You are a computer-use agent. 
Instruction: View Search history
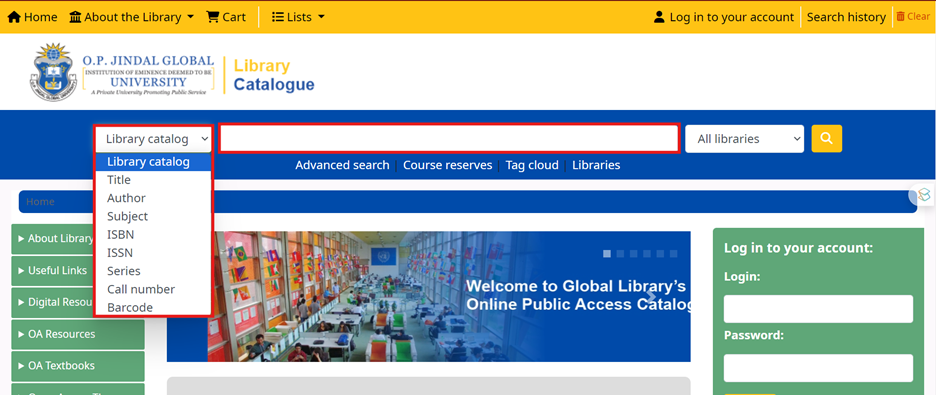[846, 17]
